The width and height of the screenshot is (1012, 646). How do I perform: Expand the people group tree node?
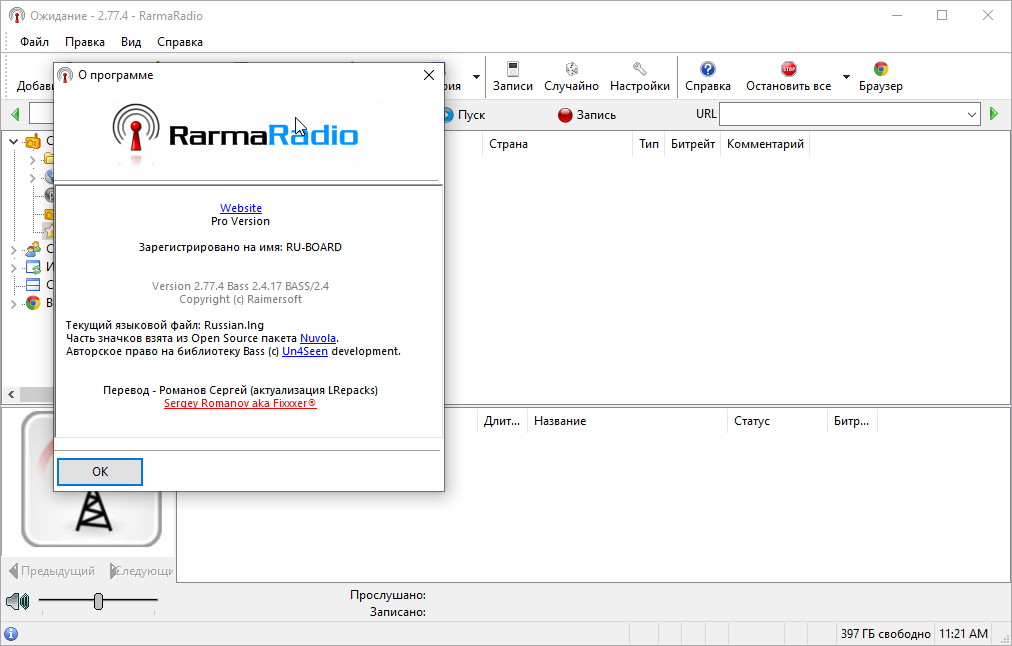14,249
